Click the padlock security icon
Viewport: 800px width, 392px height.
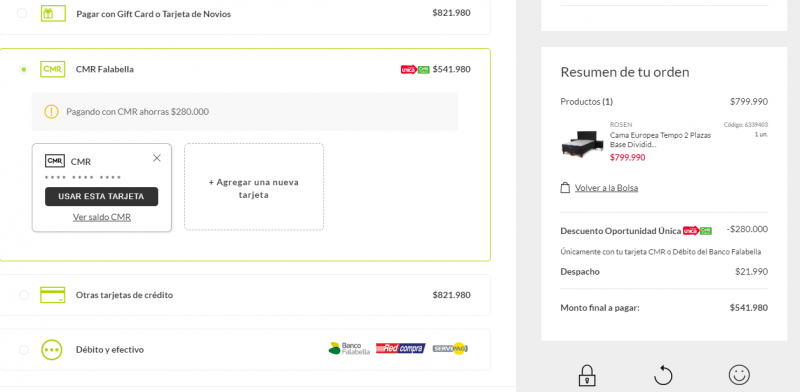[587, 375]
